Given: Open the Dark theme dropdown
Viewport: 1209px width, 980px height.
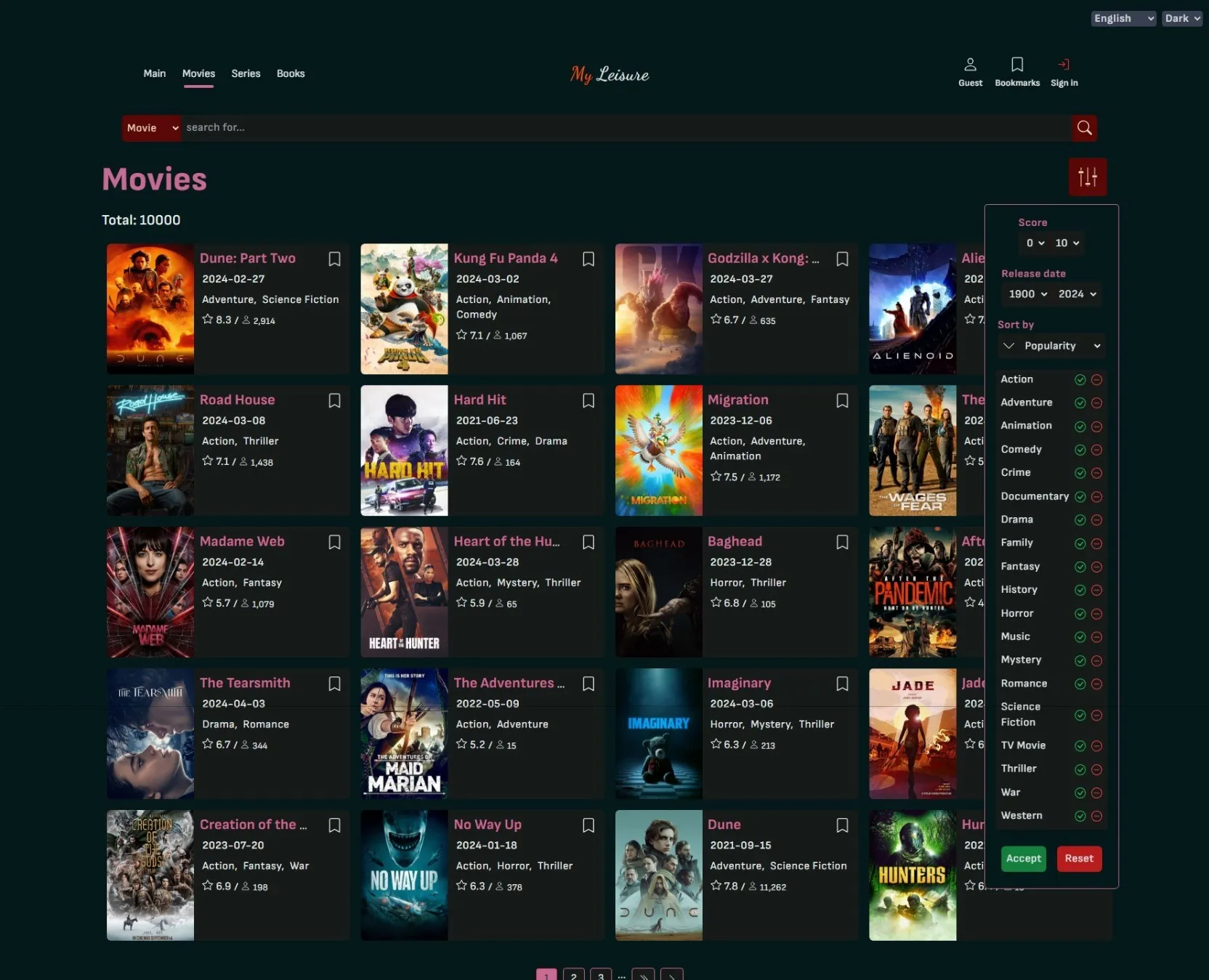Looking at the screenshot, I should [x=1181, y=18].
